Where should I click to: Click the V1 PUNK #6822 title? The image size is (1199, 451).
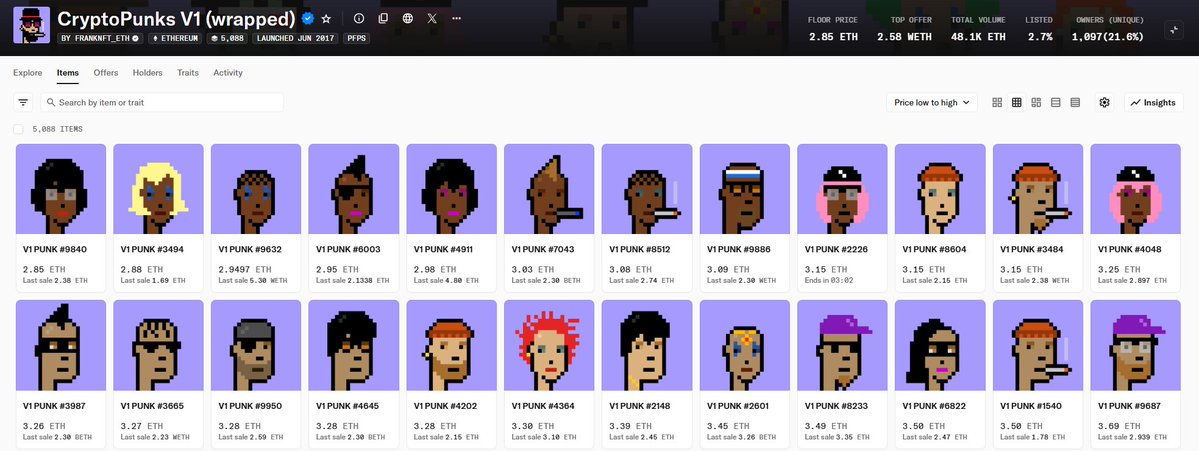pyautogui.click(x=934, y=406)
